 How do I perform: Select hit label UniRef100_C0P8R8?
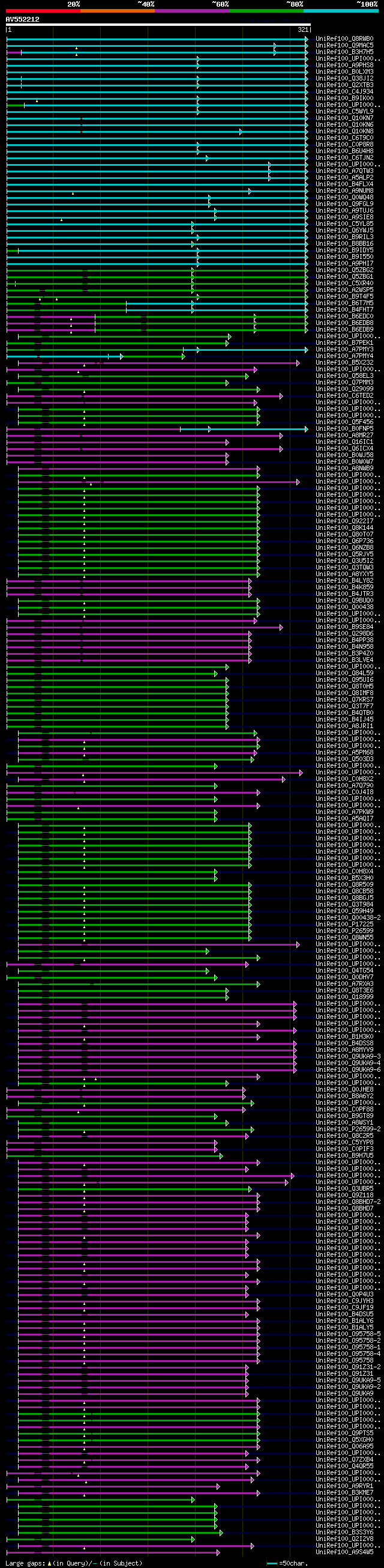coord(344,145)
